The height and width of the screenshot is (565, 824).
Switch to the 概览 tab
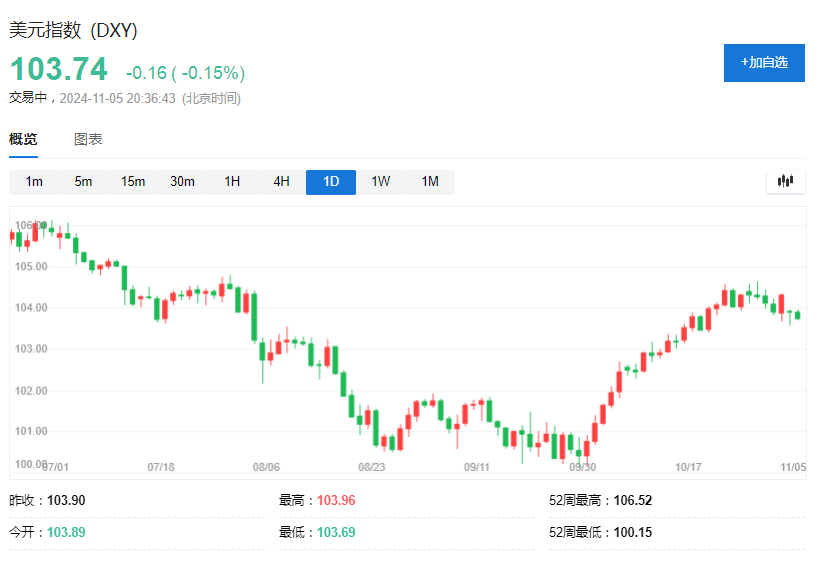pyautogui.click(x=23, y=140)
